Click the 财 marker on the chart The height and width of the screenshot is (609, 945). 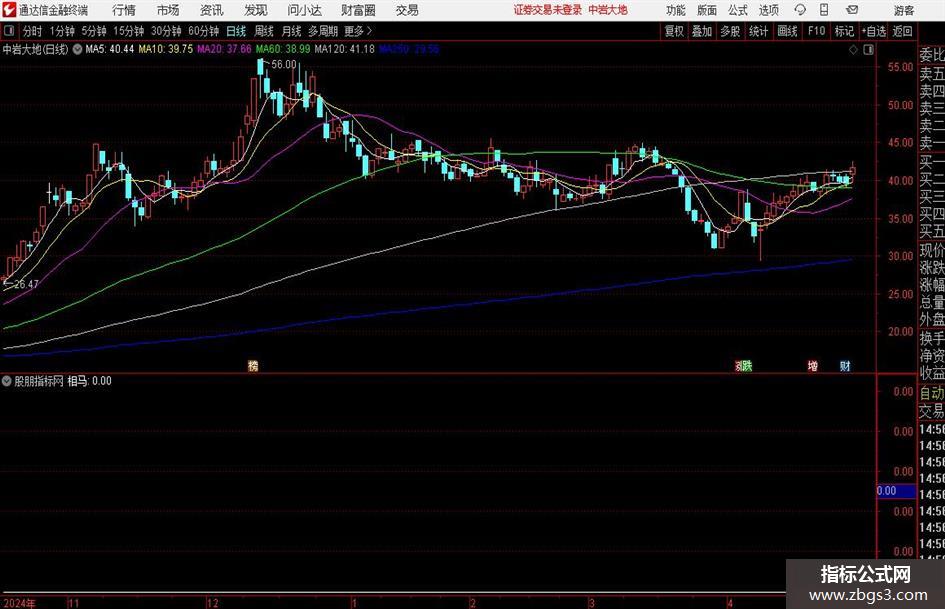845,366
